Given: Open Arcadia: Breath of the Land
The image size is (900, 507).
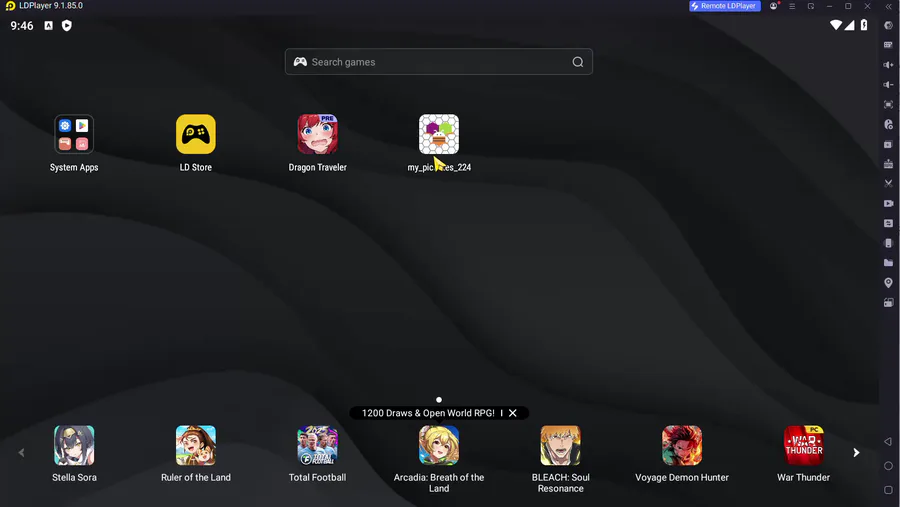Looking at the screenshot, I should (439, 445).
